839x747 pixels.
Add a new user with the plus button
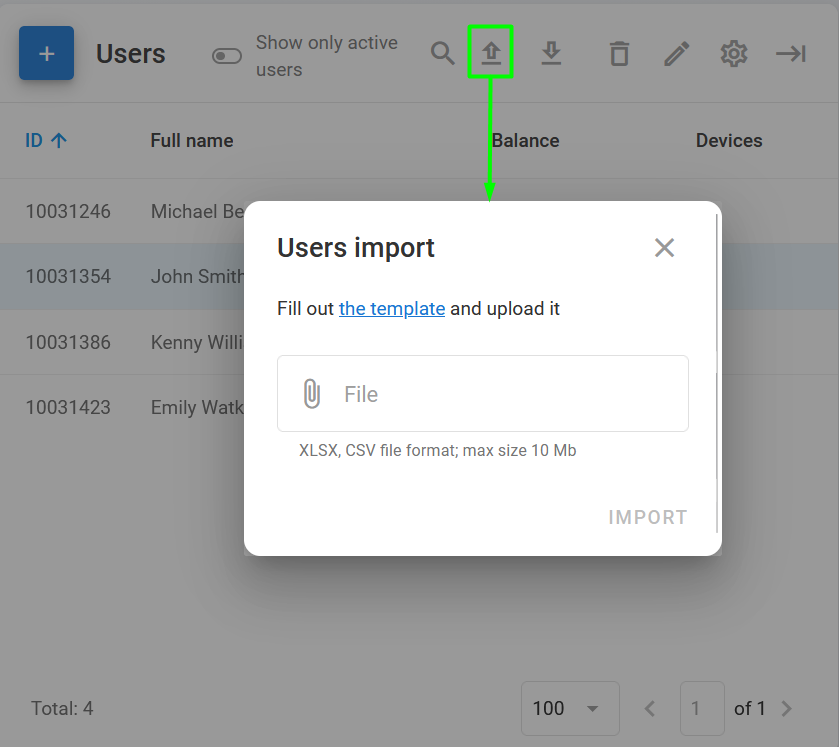(x=46, y=53)
